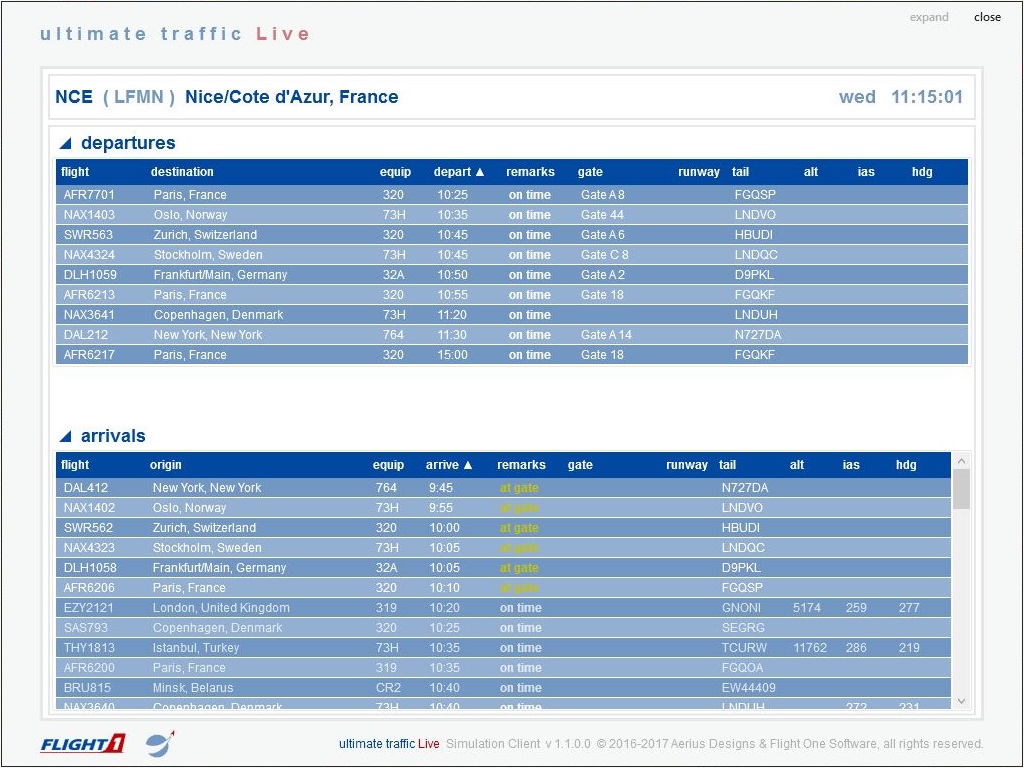Select arrival flight SAS793
The image size is (1024, 768).
pyautogui.click(x=504, y=628)
